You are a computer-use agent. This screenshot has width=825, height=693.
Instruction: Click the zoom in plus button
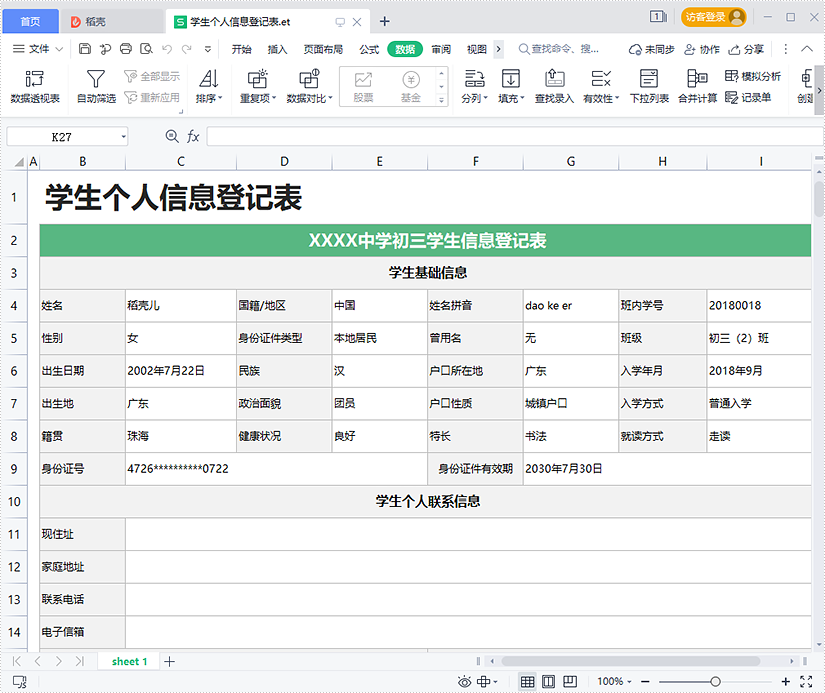(786, 682)
